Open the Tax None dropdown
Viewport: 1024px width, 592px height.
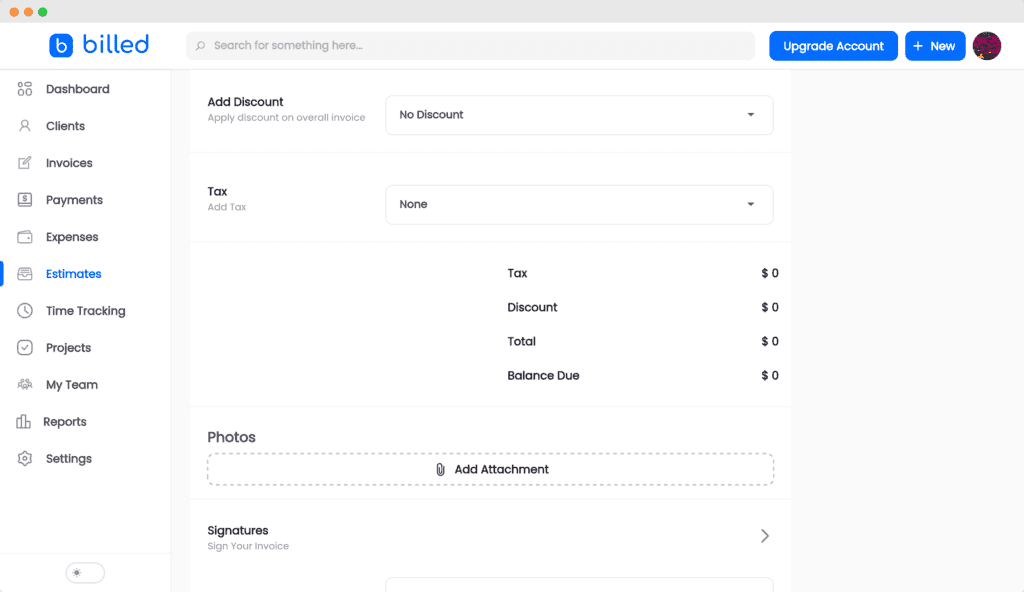tap(578, 204)
